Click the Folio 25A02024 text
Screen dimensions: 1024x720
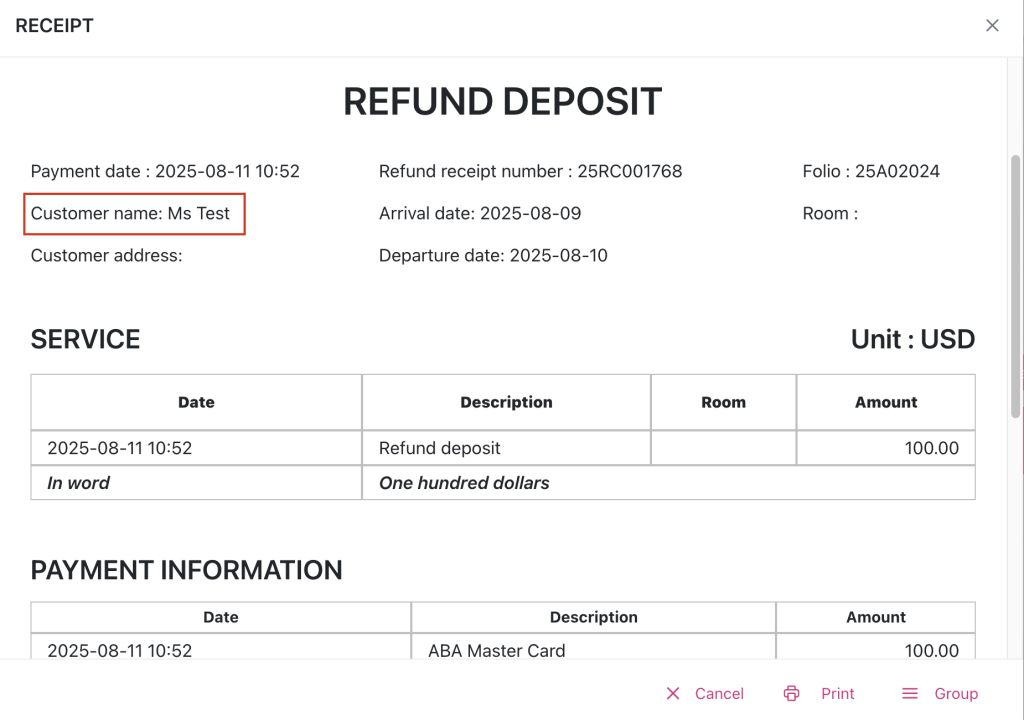click(870, 172)
